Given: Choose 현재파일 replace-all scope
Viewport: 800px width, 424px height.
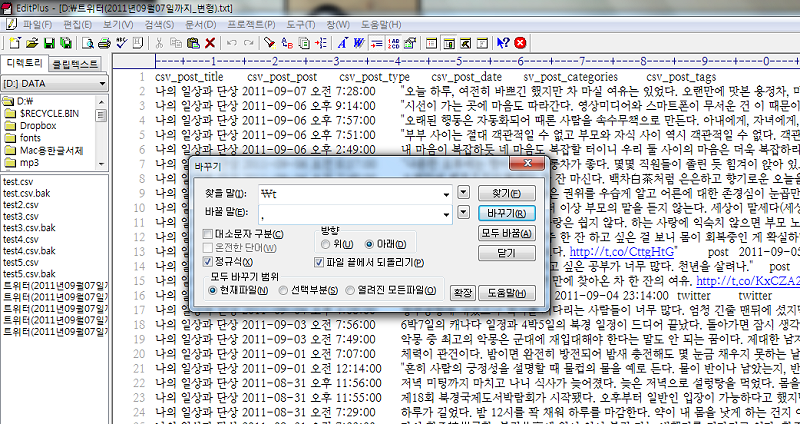Looking at the screenshot, I should click(213, 290).
